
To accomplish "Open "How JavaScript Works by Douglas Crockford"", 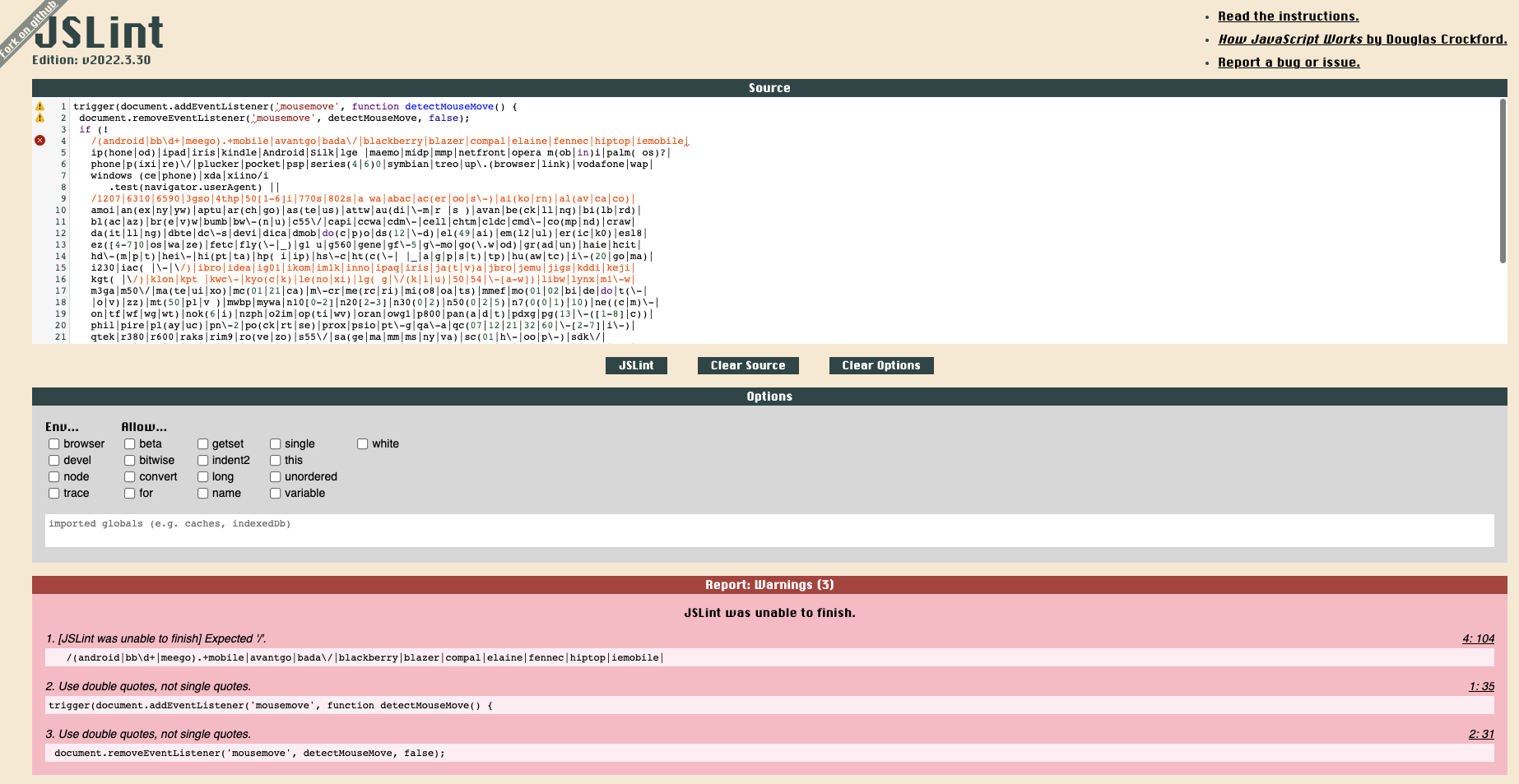I will point(1363,39).
